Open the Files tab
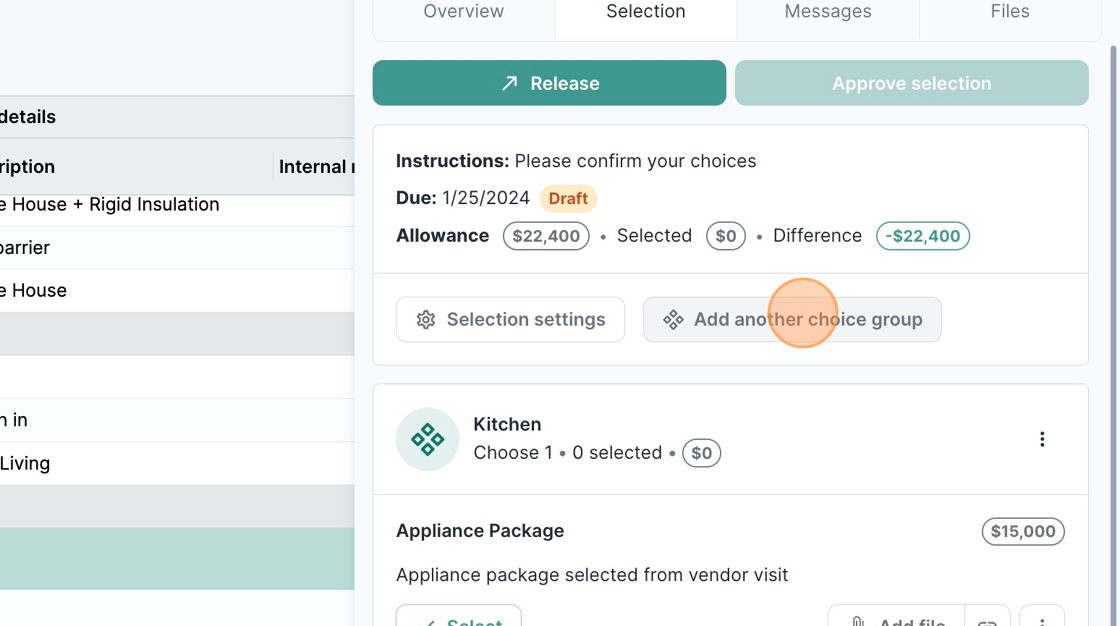 point(1010,12)
